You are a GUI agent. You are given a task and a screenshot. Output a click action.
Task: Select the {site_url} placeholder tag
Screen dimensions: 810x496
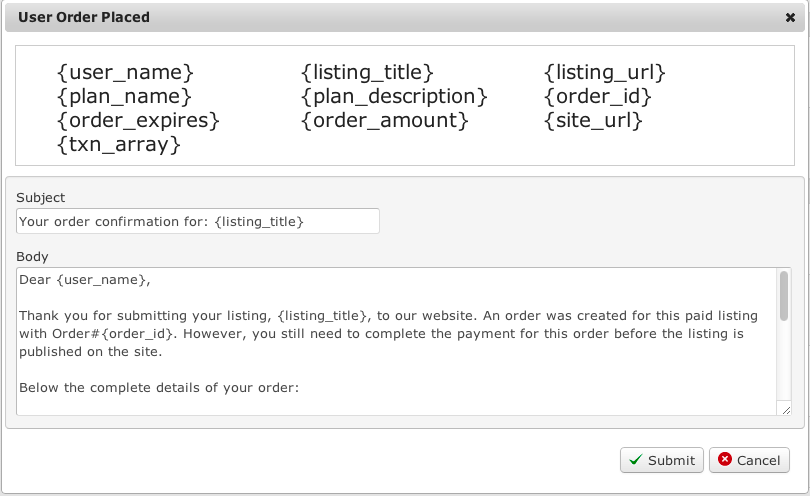click(x=593, y=121)
